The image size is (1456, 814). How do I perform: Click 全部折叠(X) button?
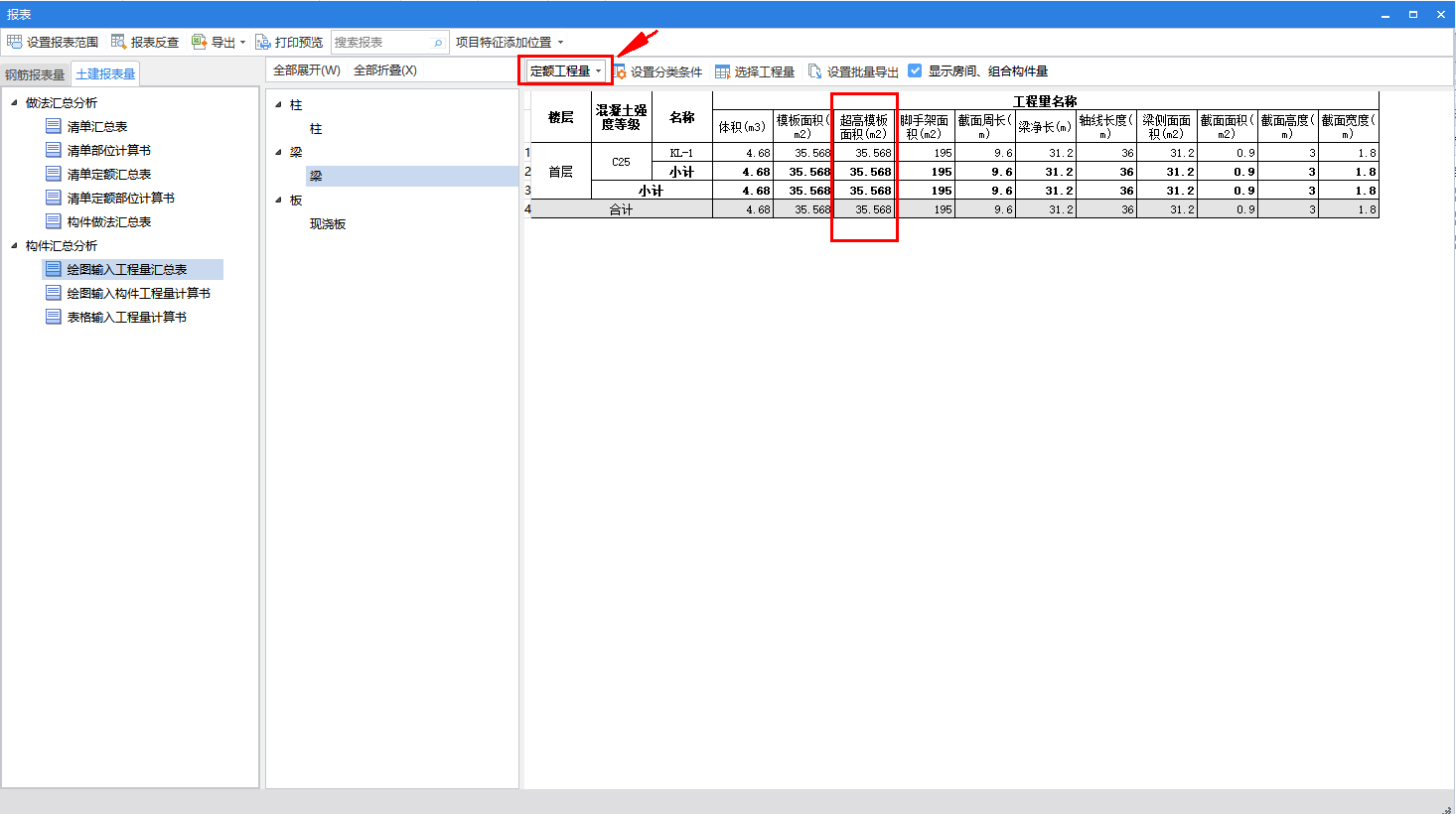[385, 70]
